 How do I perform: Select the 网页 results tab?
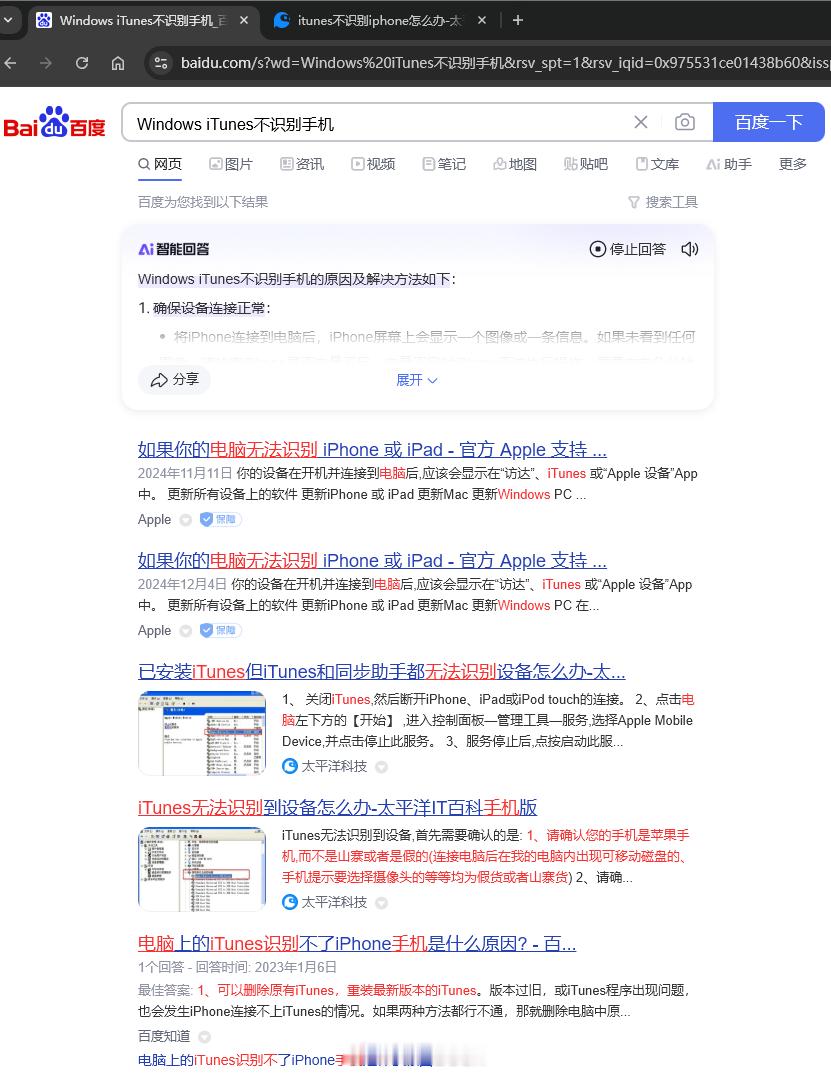tap(160, 164)
